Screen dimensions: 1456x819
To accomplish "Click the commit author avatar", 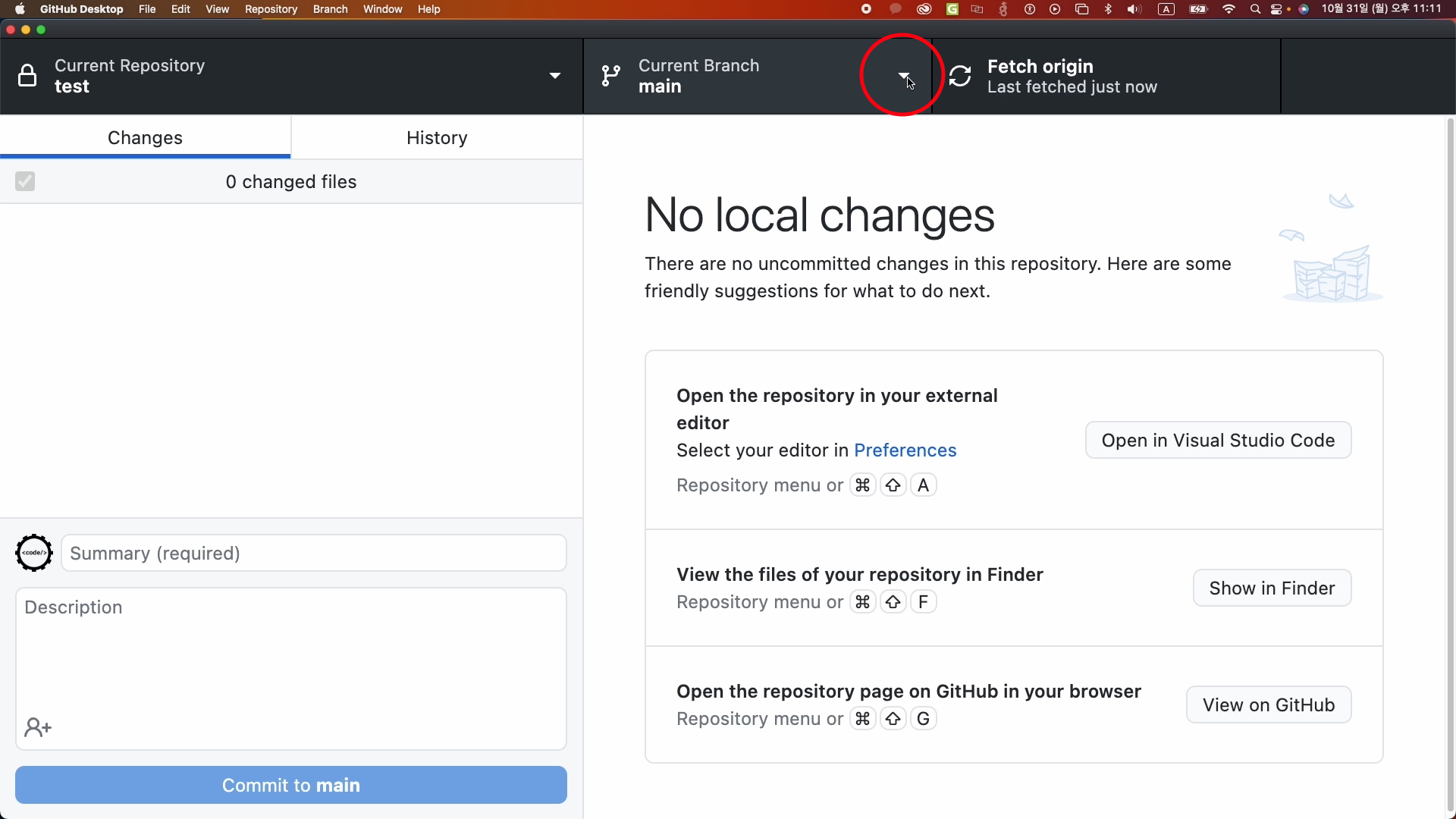I will 34,553.
